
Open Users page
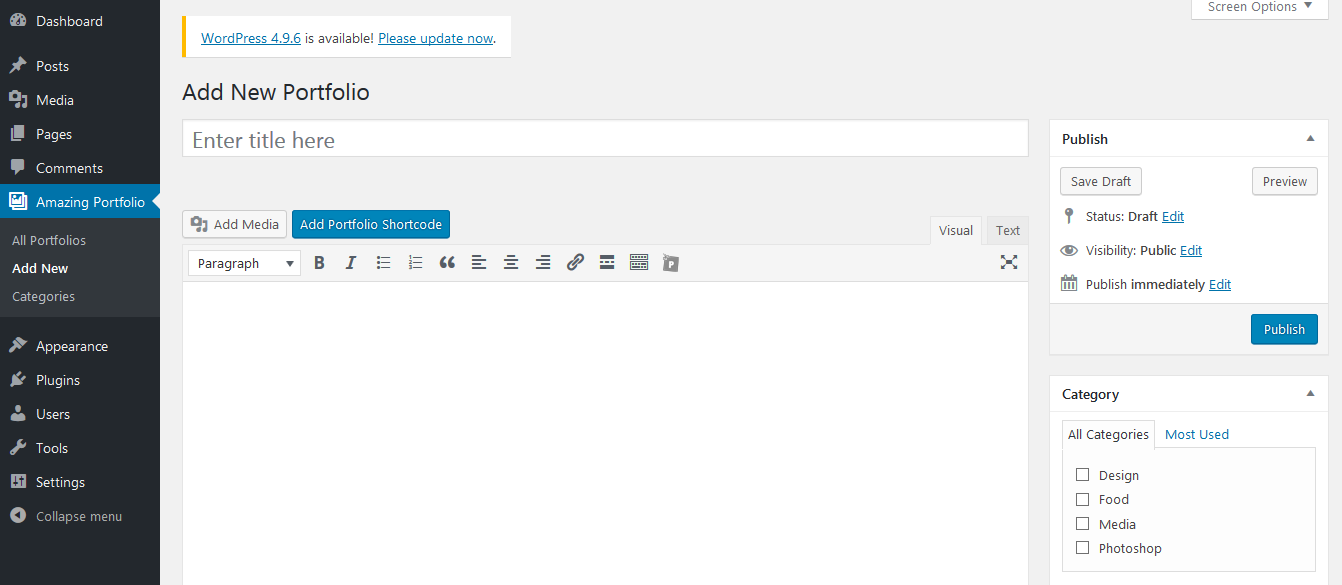pos(80,414)
